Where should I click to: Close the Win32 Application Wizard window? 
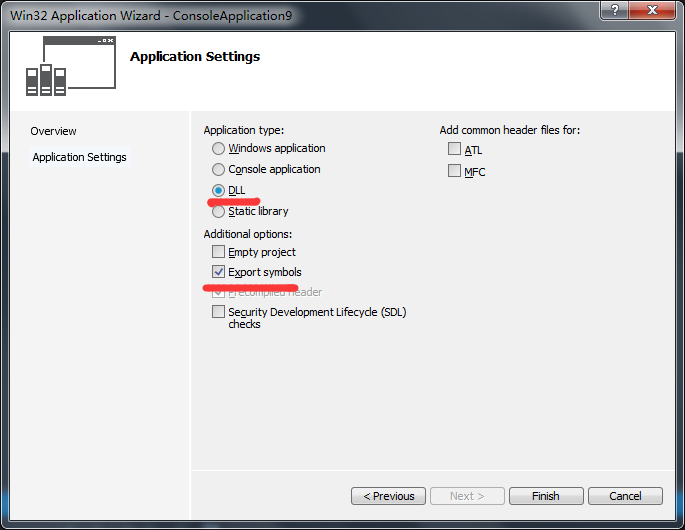652,10
